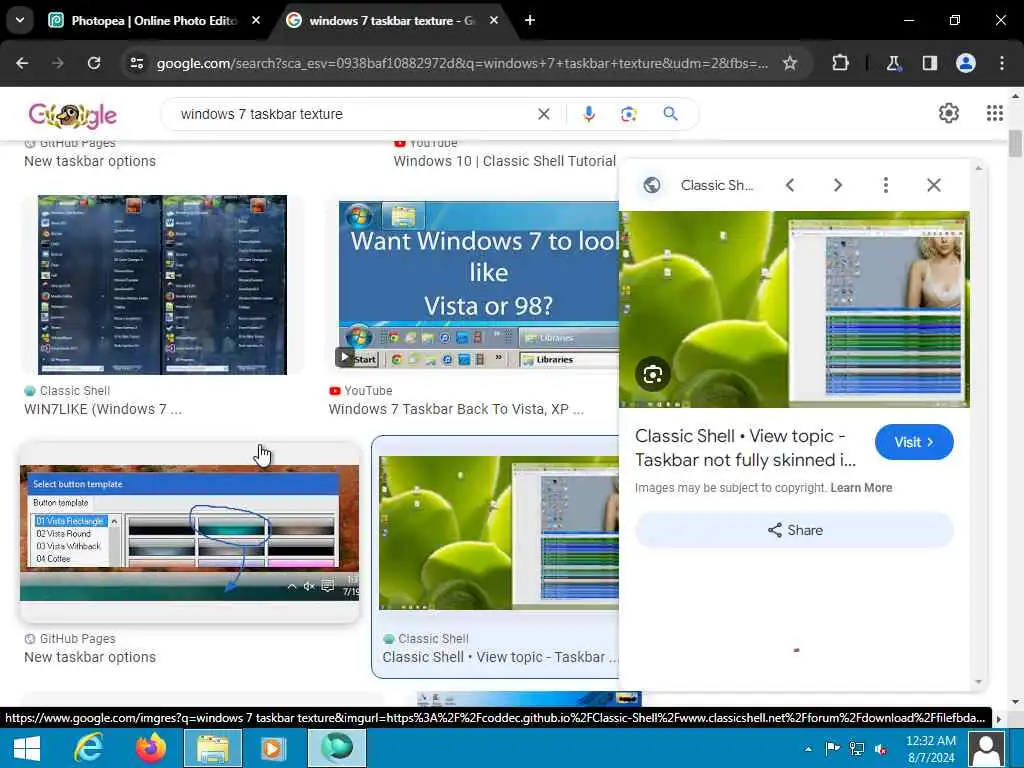This screenshot has height=768, width=1024.
Task: Open WIN7LIKE Classic Shell image result
Action: pyautogui.click(x=162, y=285)
